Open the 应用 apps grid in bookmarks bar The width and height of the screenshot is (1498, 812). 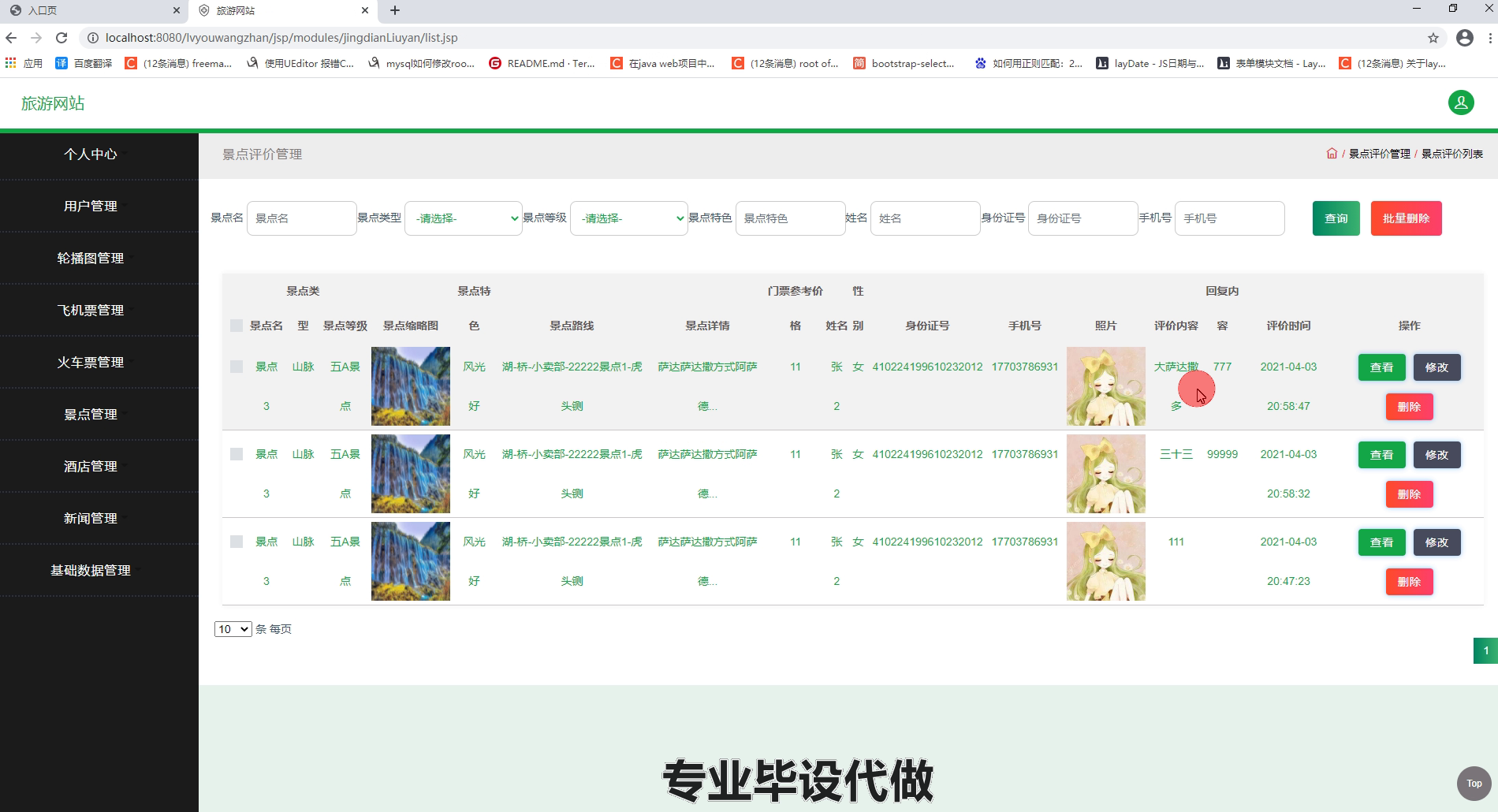coord(24,63)
